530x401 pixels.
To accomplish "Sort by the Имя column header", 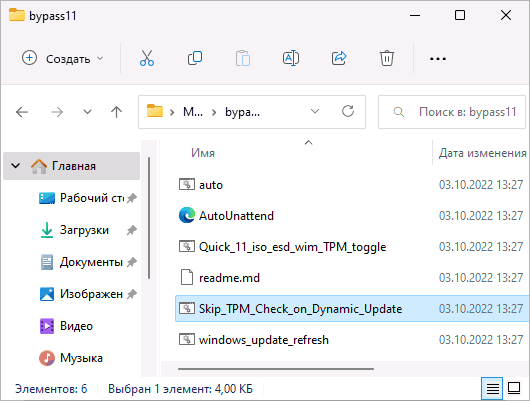I will [x=203, y=153].
